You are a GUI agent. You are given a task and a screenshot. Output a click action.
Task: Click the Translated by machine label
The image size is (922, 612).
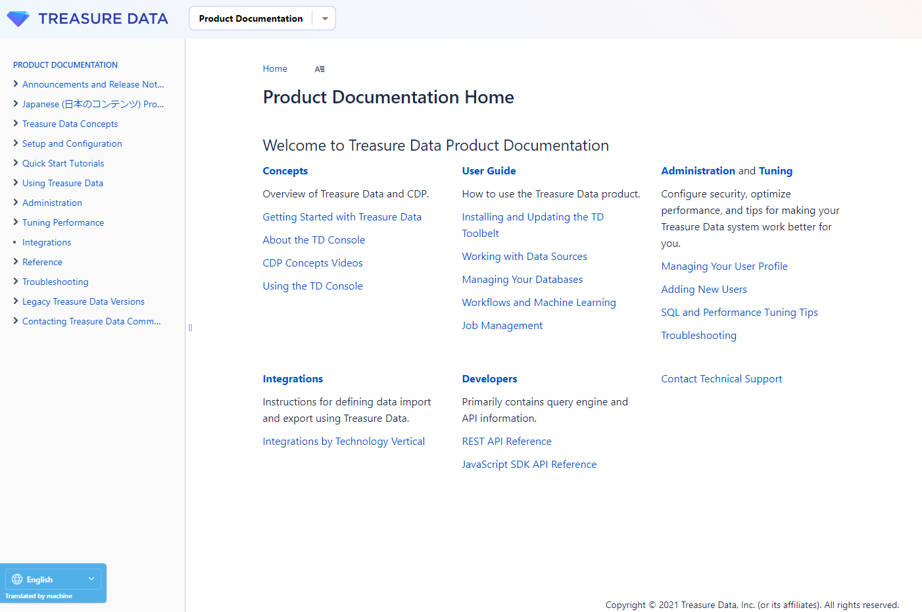click(39, 596)
